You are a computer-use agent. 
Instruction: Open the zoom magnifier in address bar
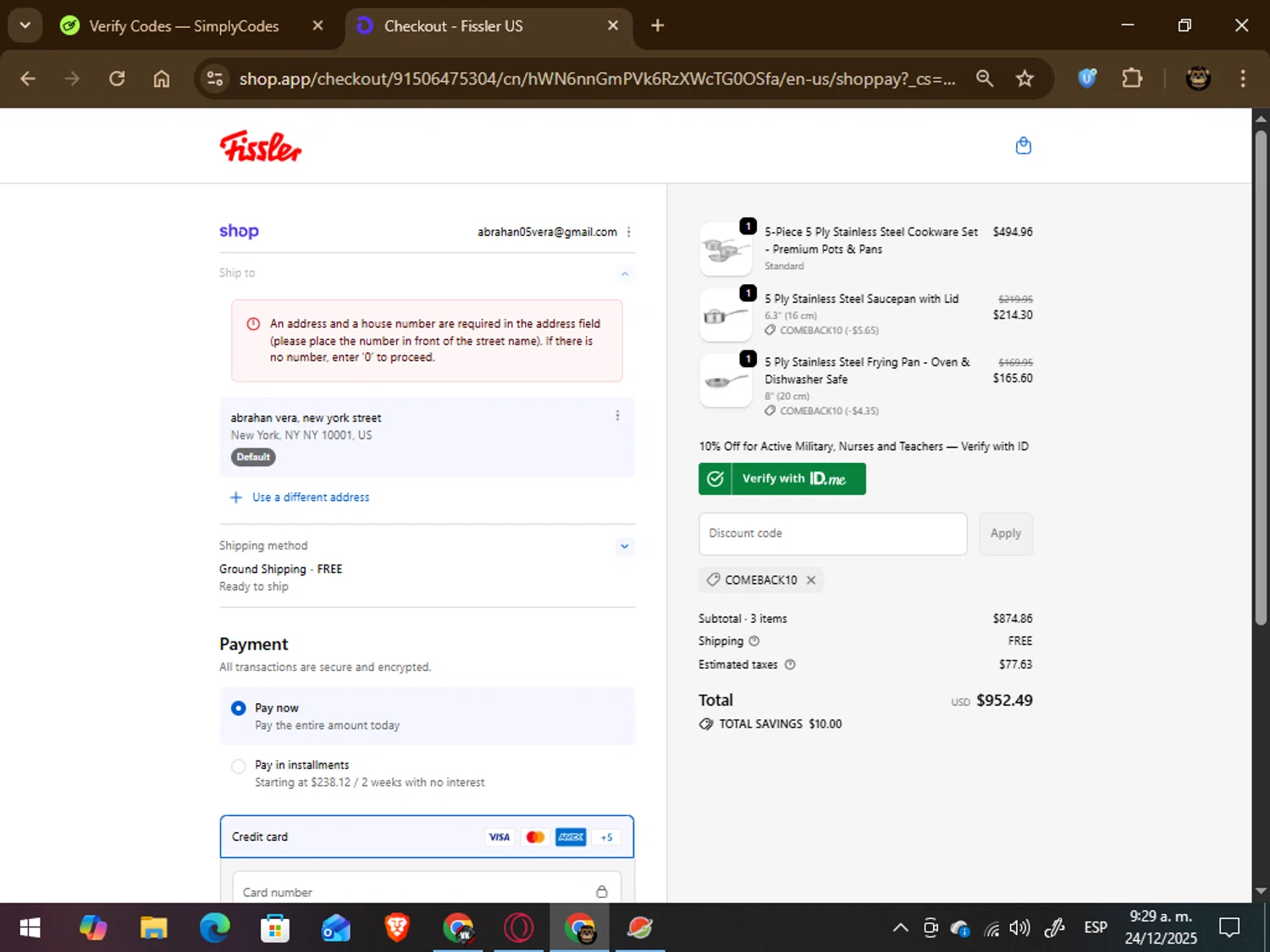[x=984, y=79]
